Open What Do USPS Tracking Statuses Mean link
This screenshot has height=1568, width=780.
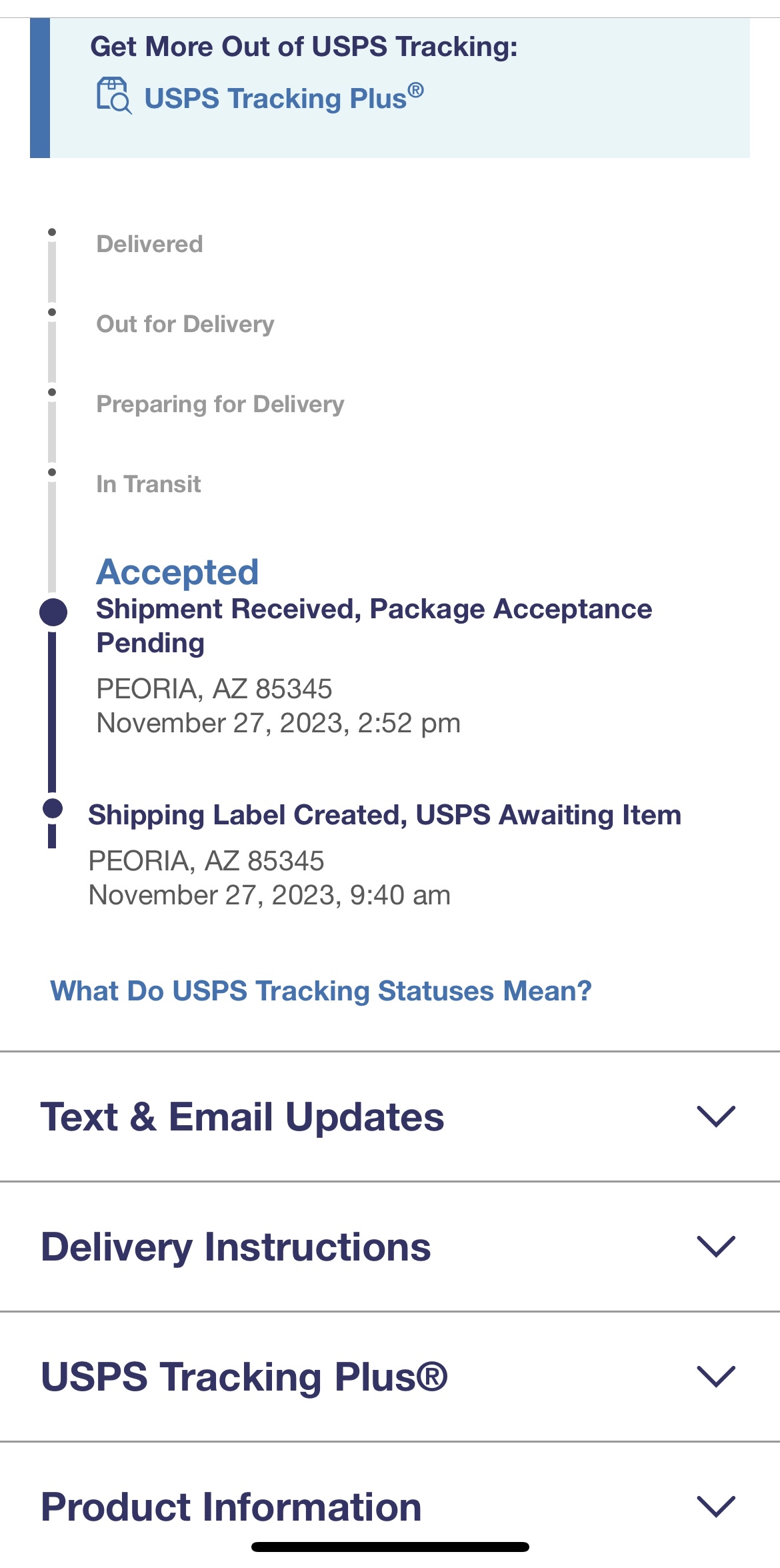(x=321, y=991)
